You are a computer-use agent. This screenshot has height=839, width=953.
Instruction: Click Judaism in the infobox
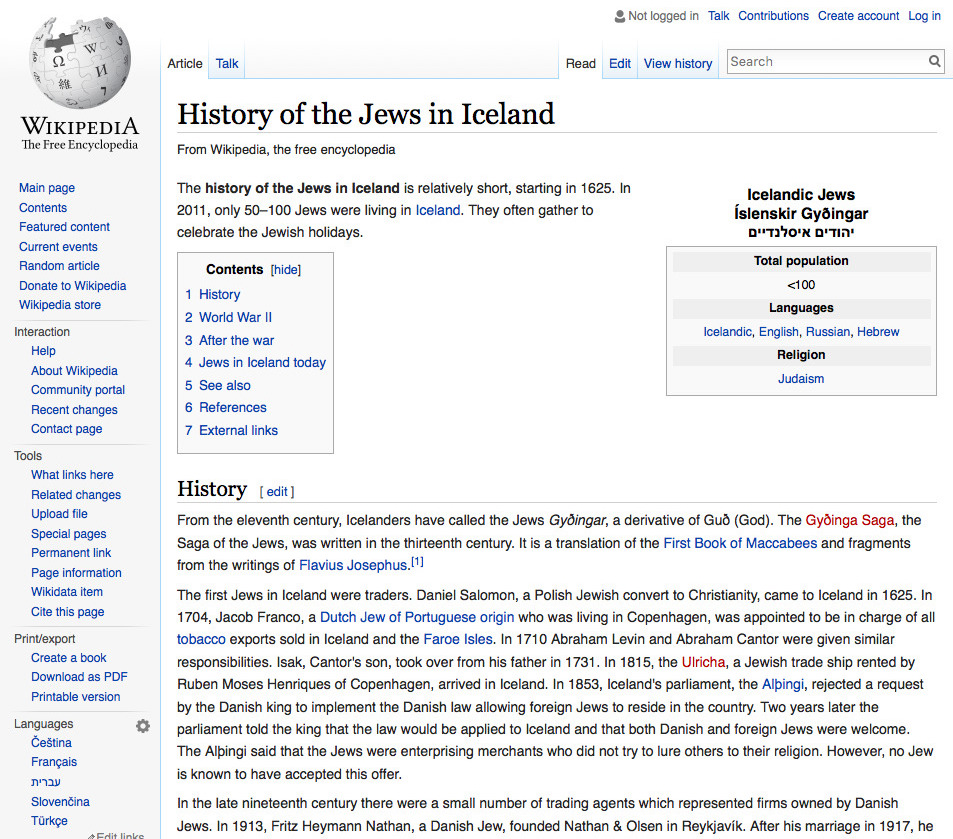point(800,378)
